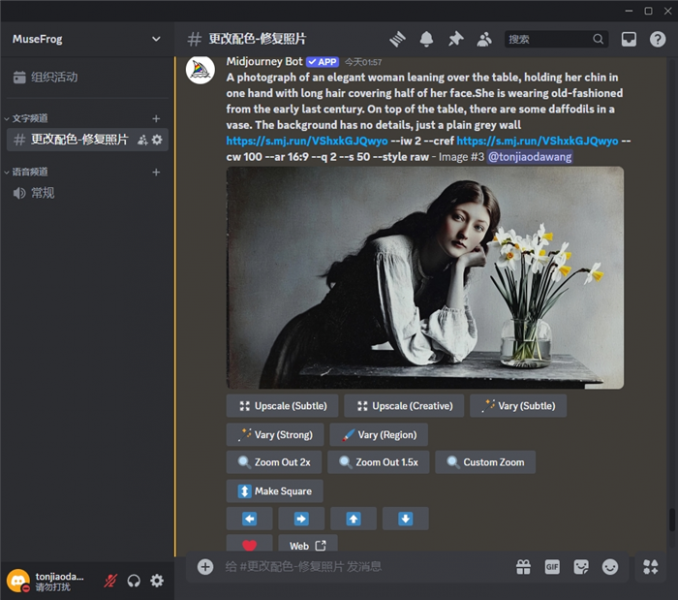Open 组织活动 events entry
The width and height of the screenshot is (678, 600).
pos(86,77)
